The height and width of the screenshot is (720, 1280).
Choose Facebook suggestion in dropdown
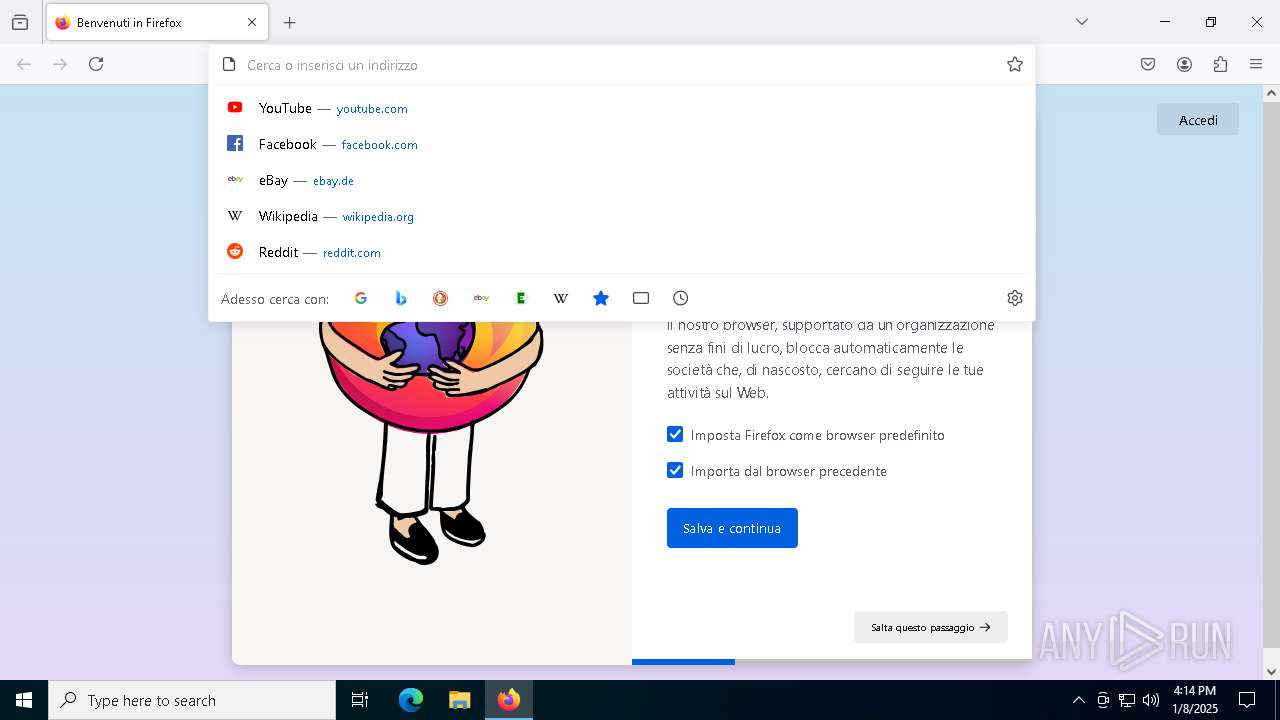[622, 144]
